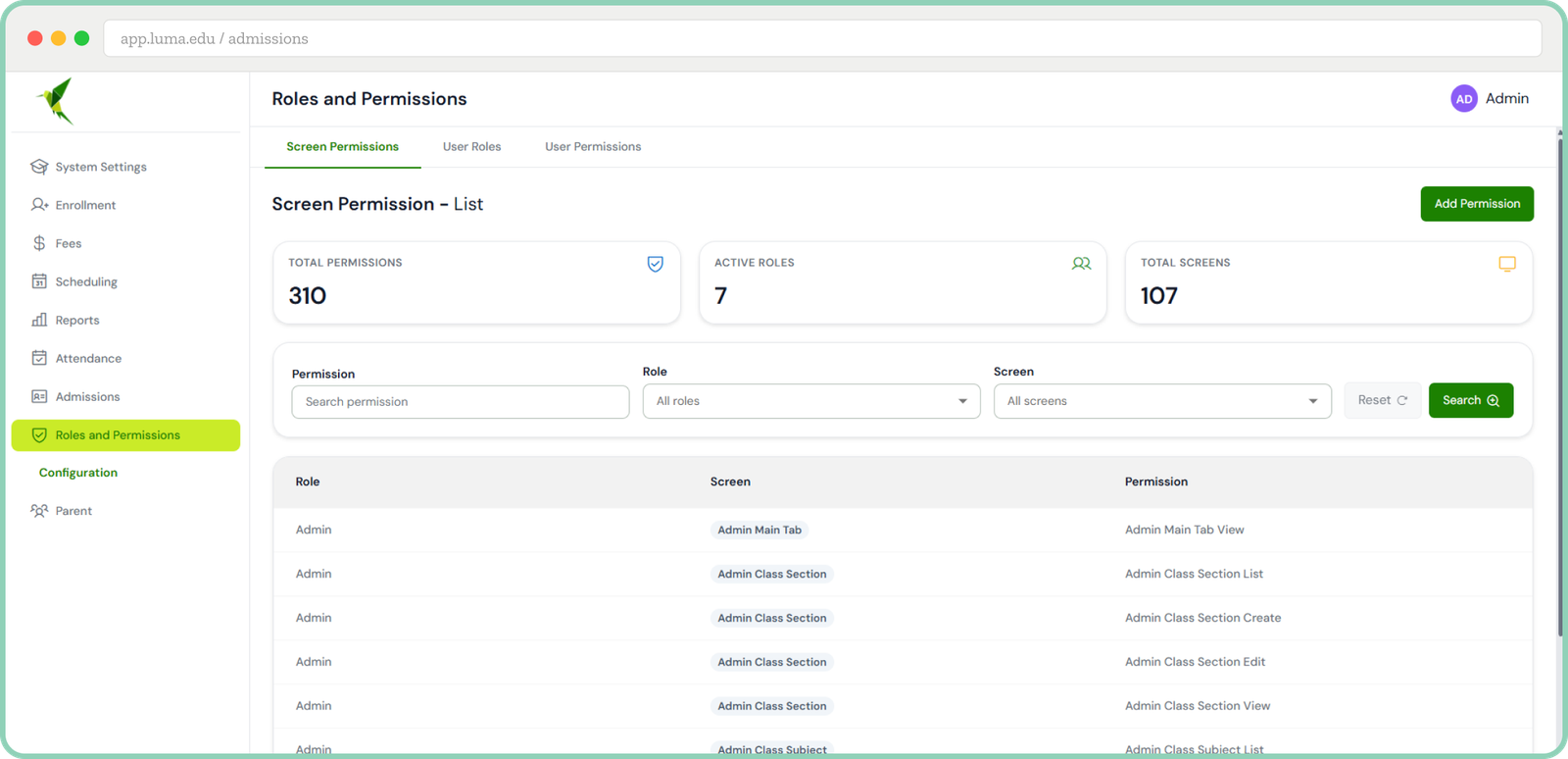Image resolution: width=1568 pixels, height=759 pixels.
Task: Click the System Settings graduation cap icon
Action: (x=39, y=167)
